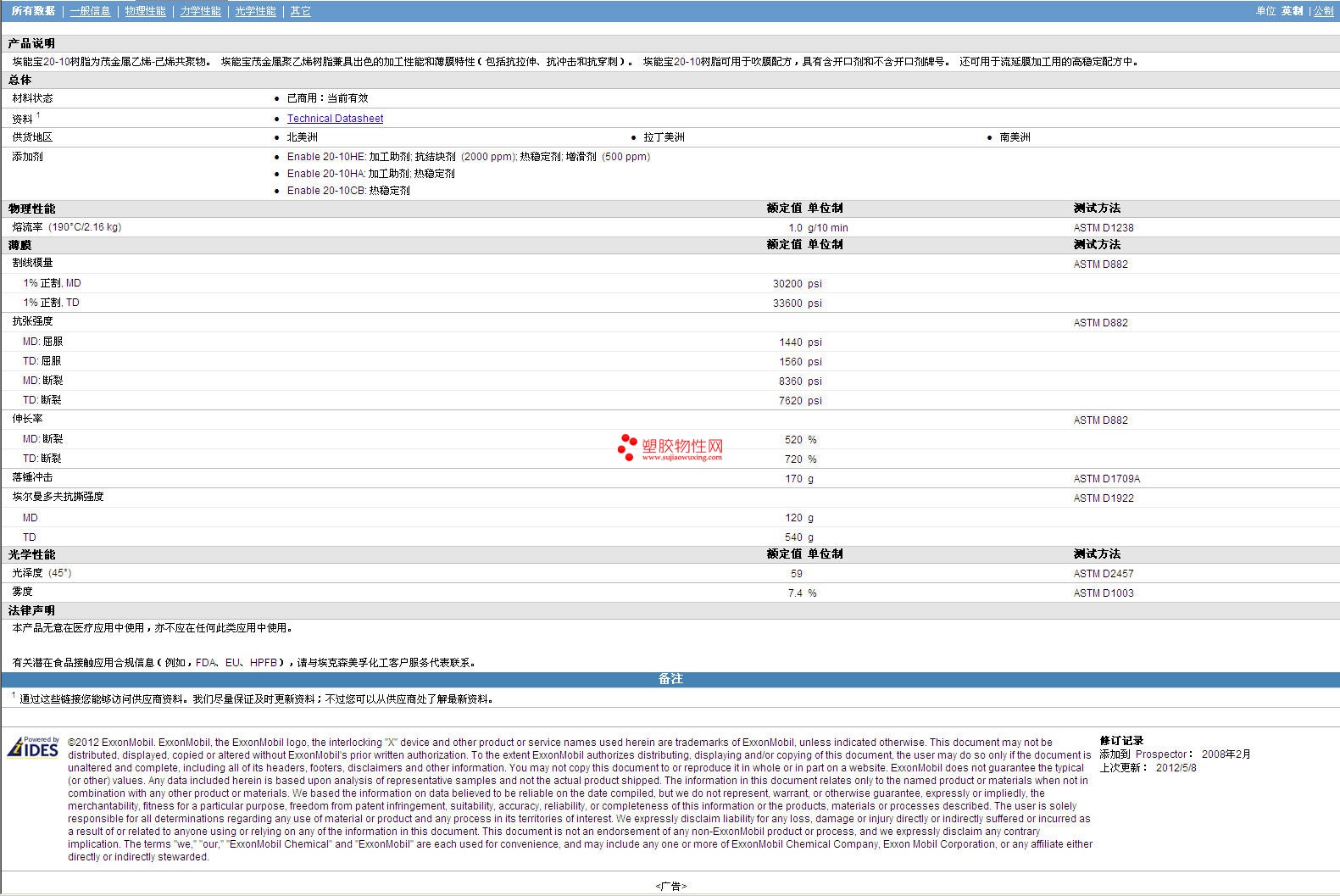Screen dimensions: 1340x896
Task: Select the Enable 20-10HE additive line
Action: point(469,157)
